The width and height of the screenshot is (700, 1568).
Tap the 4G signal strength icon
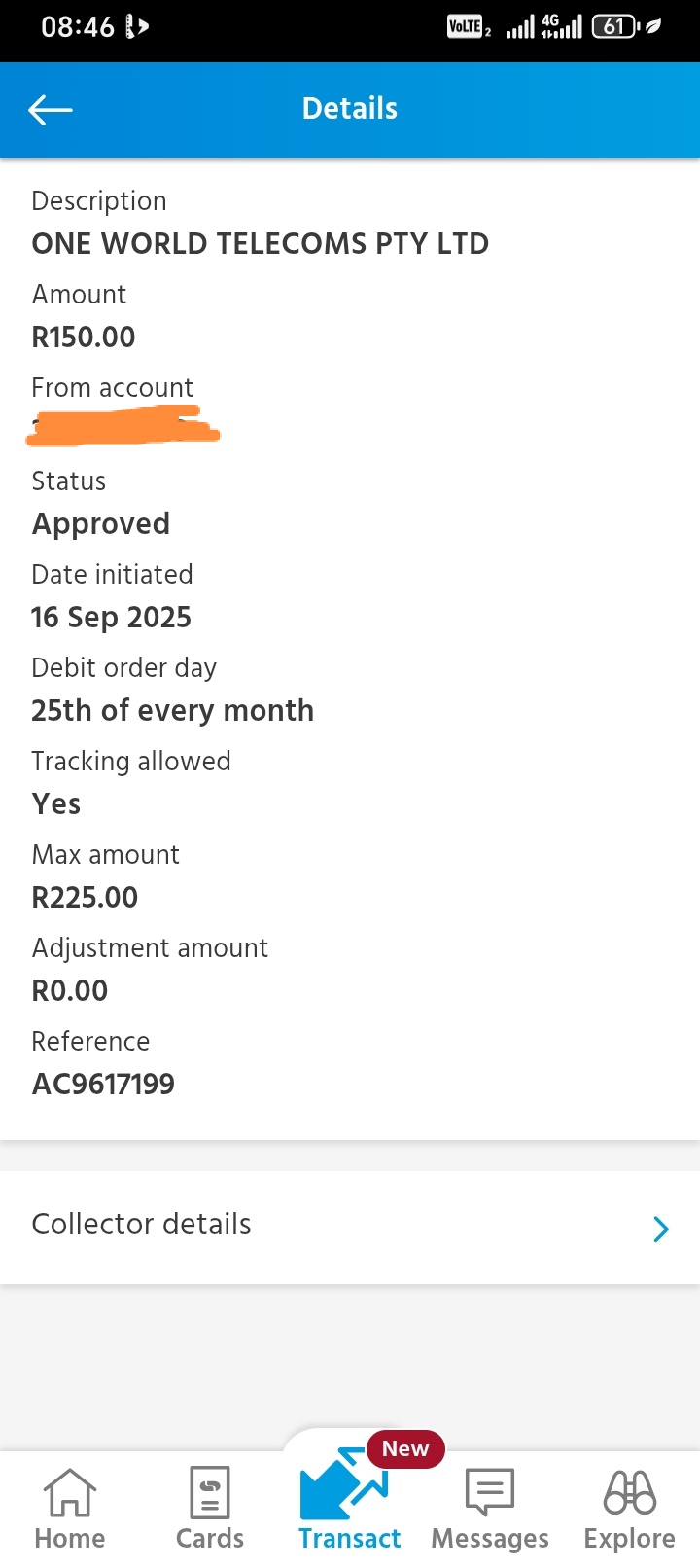click(x=561, y=26)
